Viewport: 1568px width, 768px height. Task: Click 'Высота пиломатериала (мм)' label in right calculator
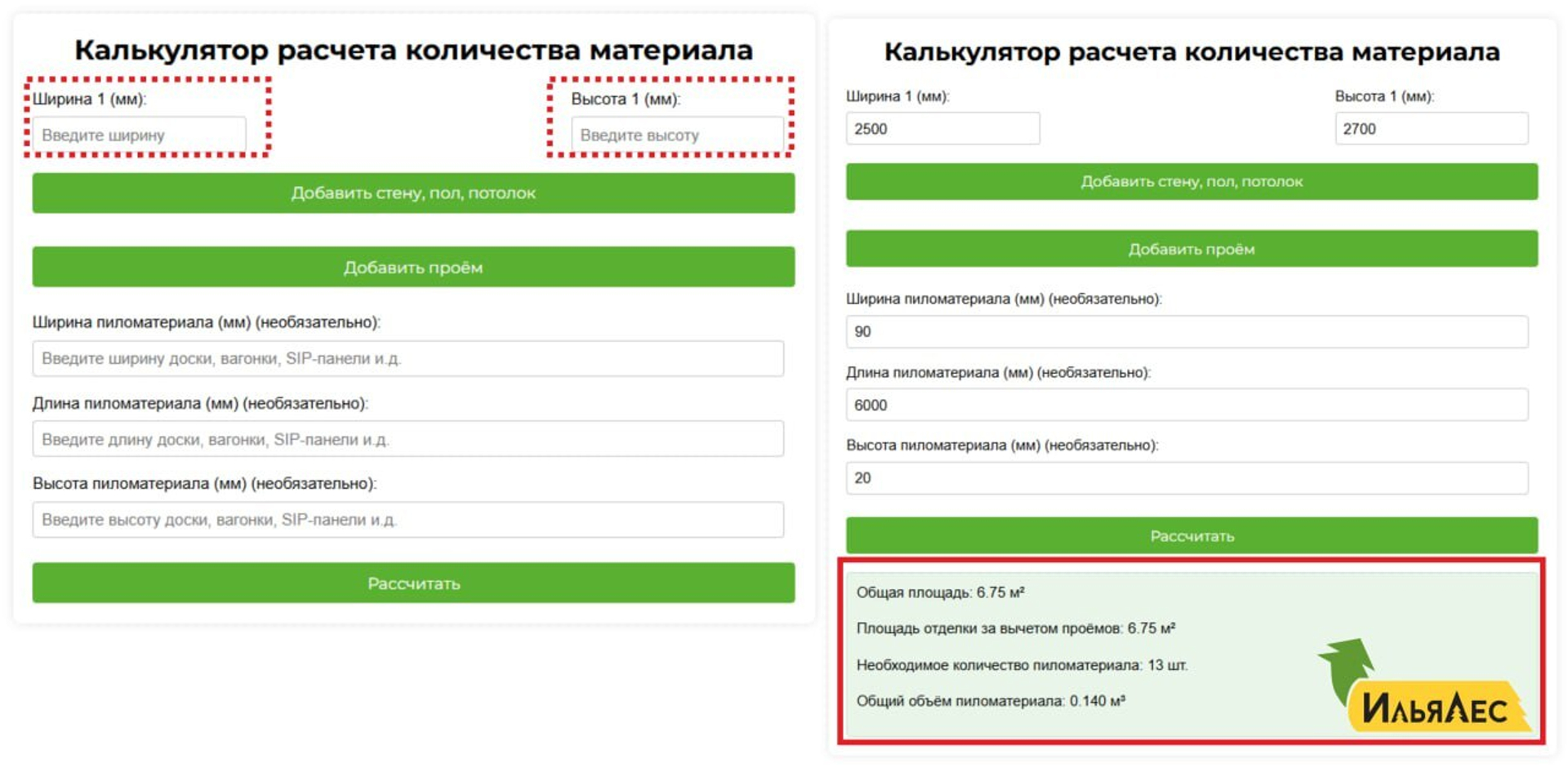coord(1002,446)
